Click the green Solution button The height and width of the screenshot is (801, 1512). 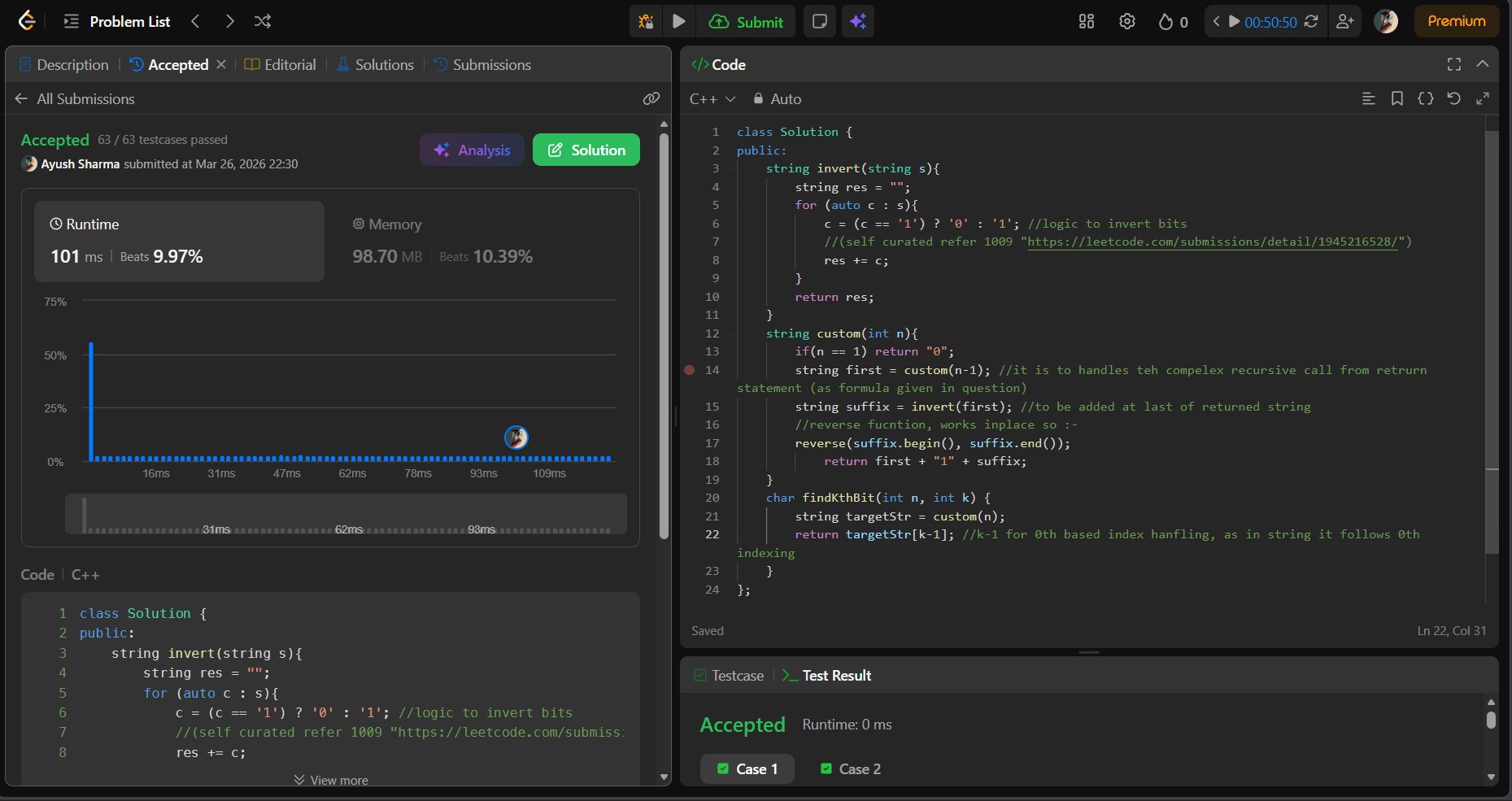point(586,150)
